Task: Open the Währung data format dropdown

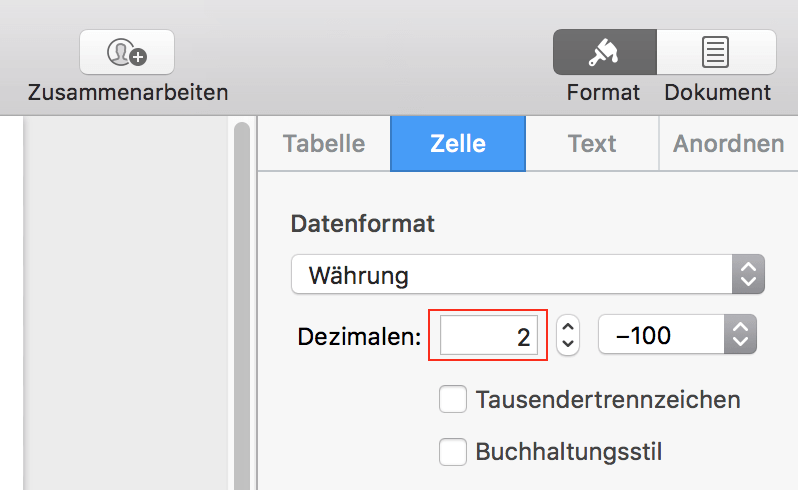Action: click(528, 274)
